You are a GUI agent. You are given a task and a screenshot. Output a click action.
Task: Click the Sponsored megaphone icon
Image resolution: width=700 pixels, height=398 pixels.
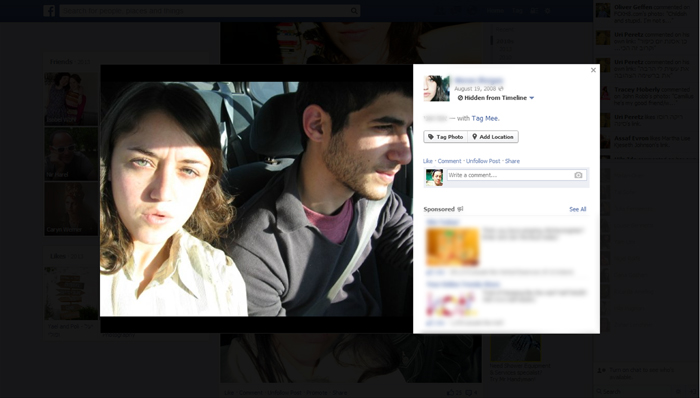(x=460, y=209)
